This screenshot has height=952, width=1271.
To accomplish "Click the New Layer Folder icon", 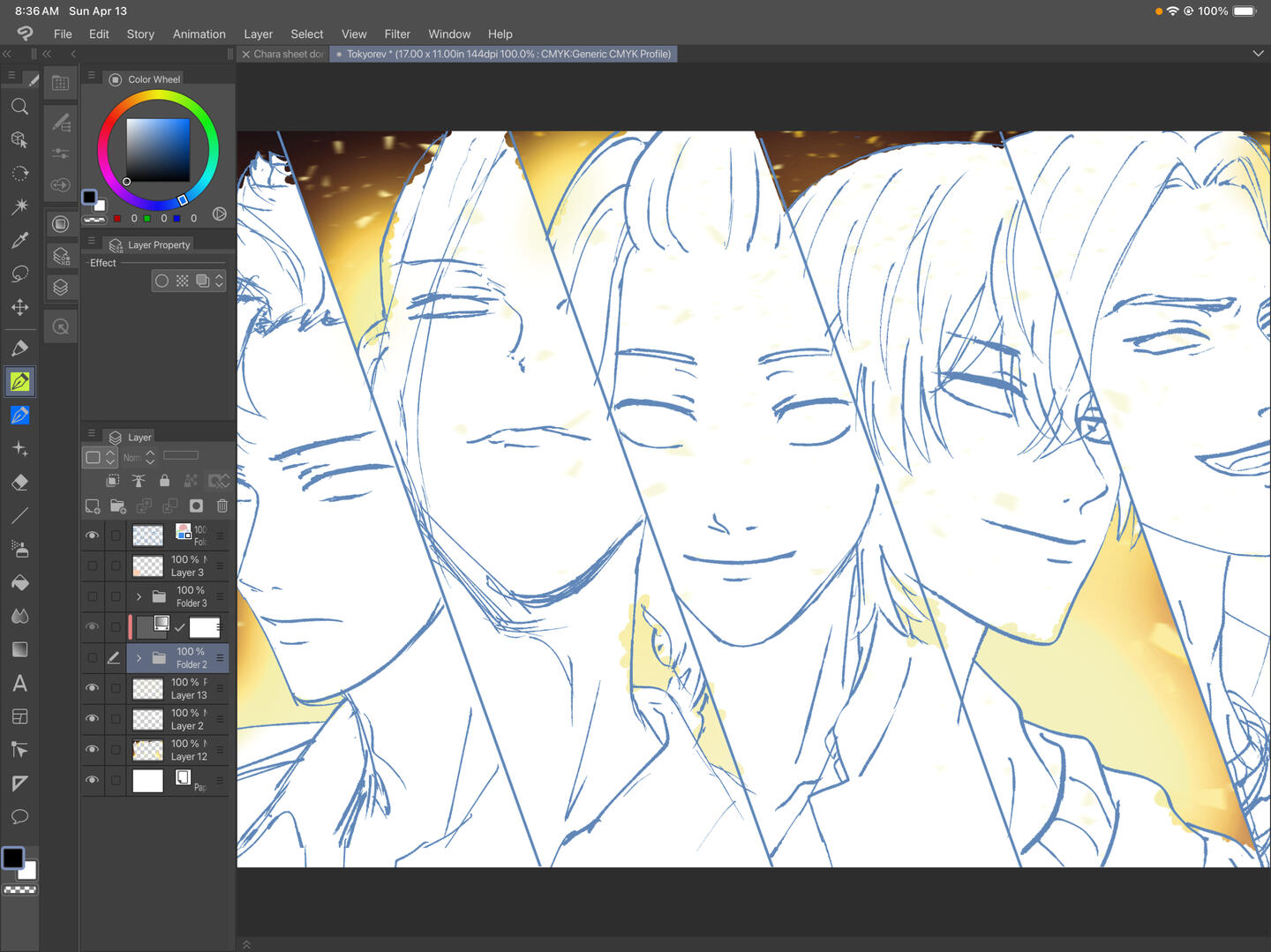I will [117, 506].
